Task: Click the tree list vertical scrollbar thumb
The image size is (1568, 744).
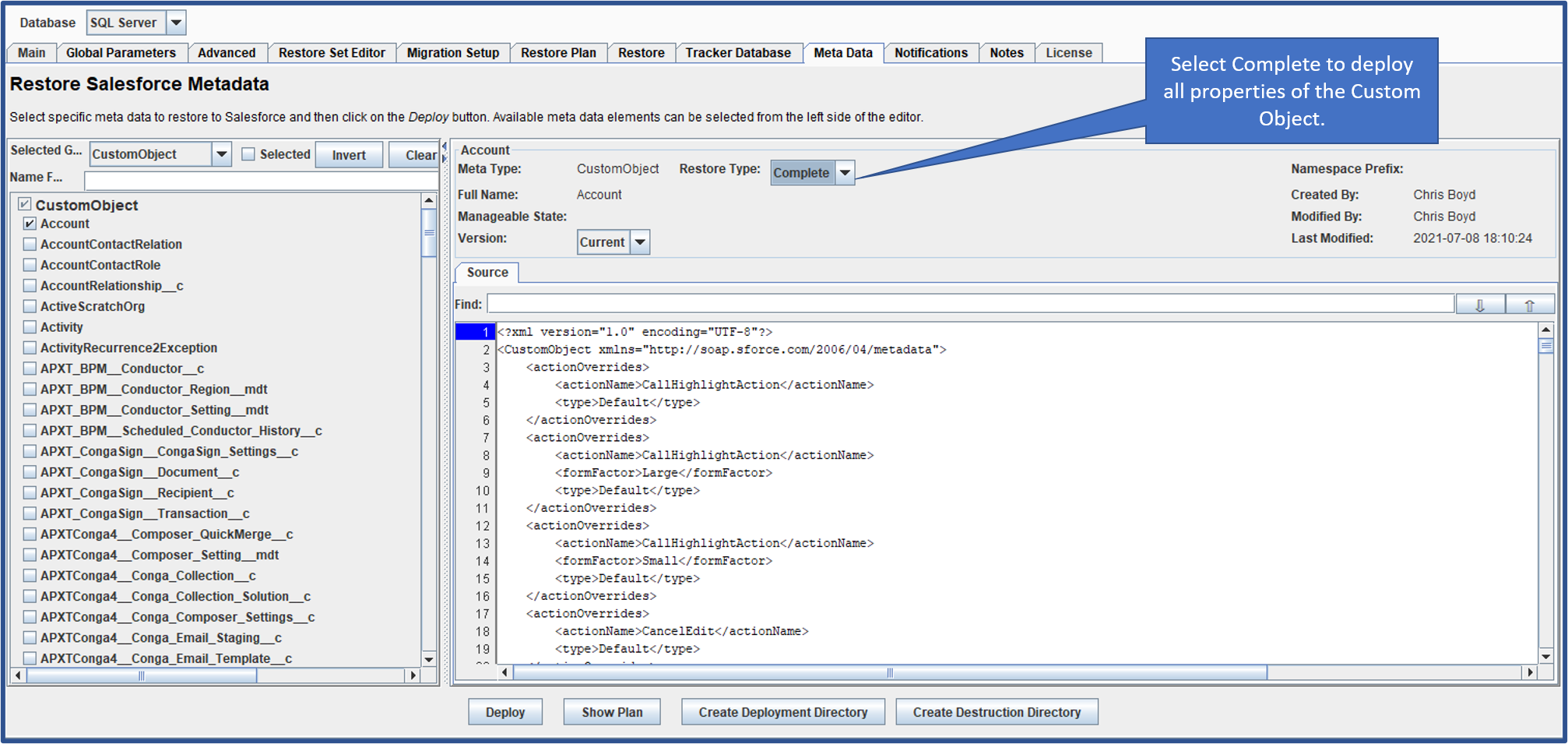Action: coord(429,233)
